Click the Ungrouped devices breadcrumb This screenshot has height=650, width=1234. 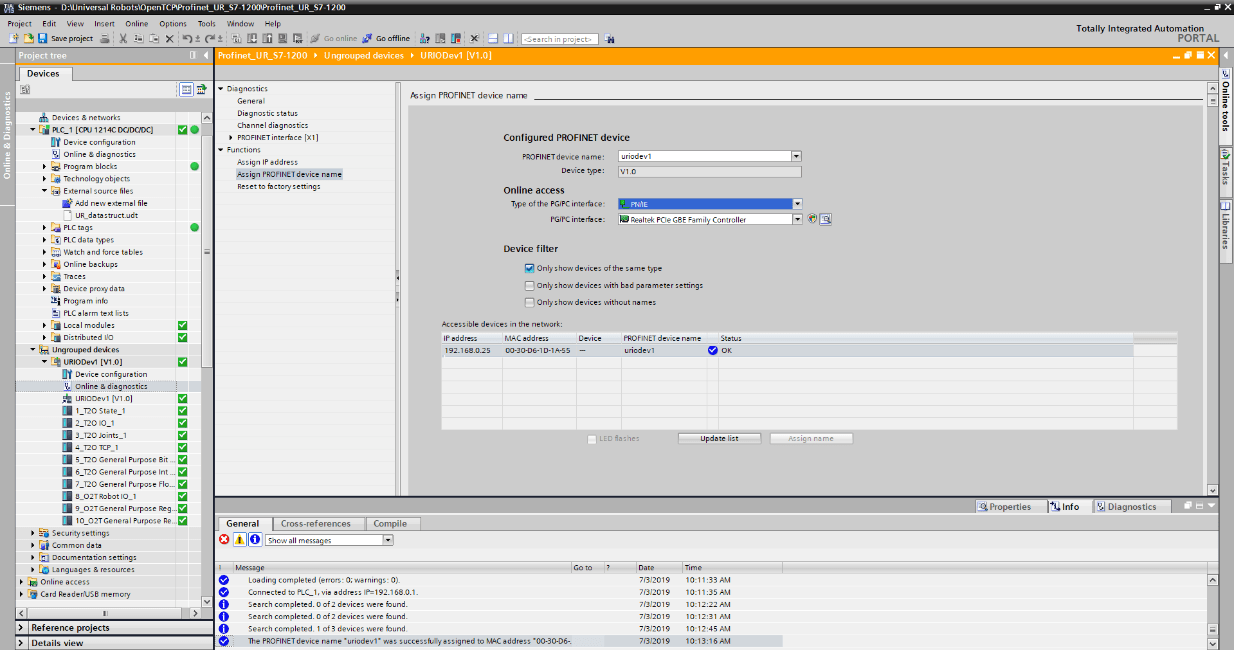coord(364,56)
